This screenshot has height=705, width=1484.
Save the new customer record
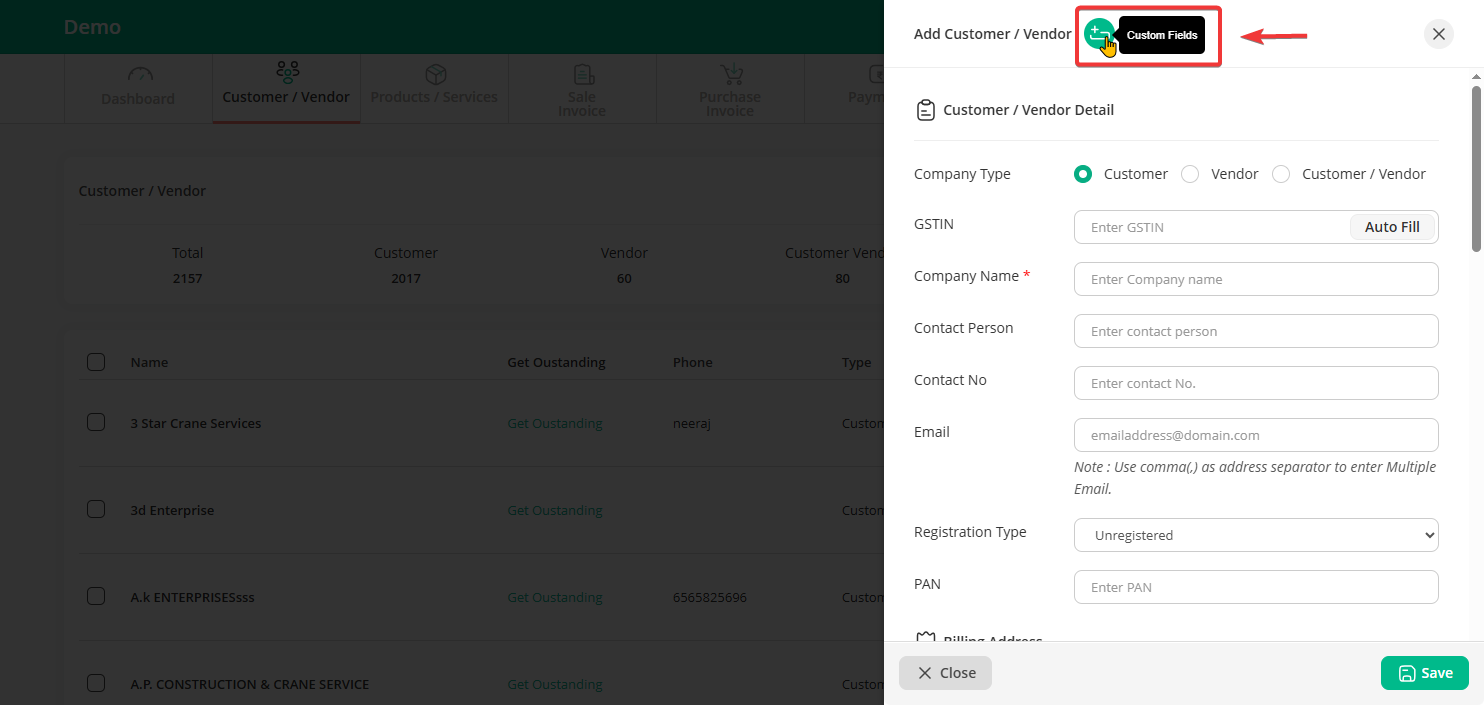[x=1424, y=673]
